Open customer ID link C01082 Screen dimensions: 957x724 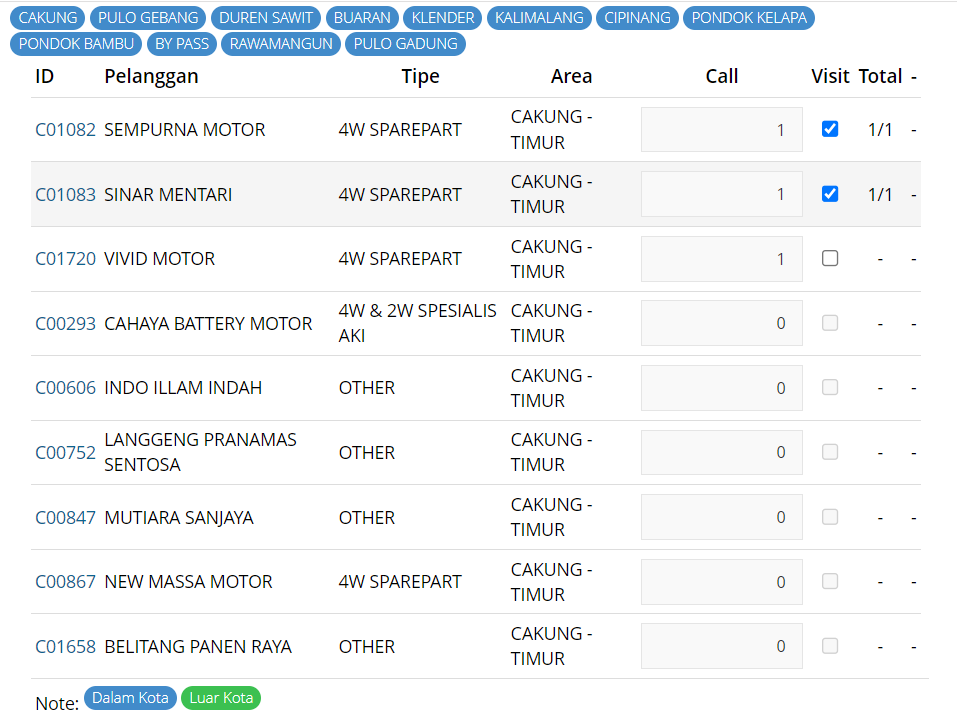point(65,130)
